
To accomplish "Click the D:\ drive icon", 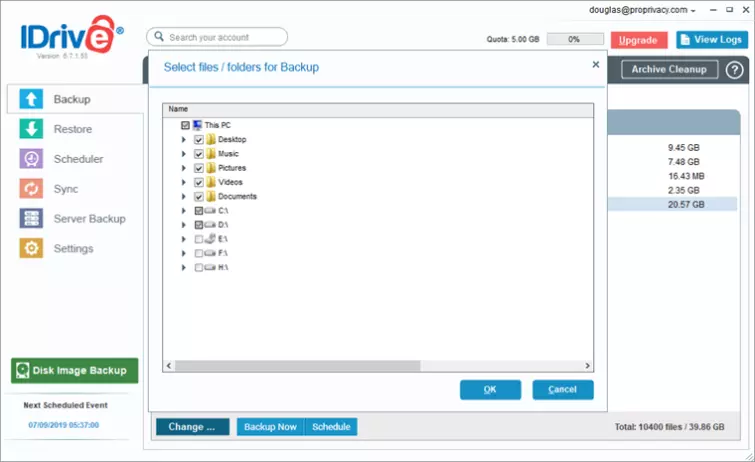I will pos(210,224).
